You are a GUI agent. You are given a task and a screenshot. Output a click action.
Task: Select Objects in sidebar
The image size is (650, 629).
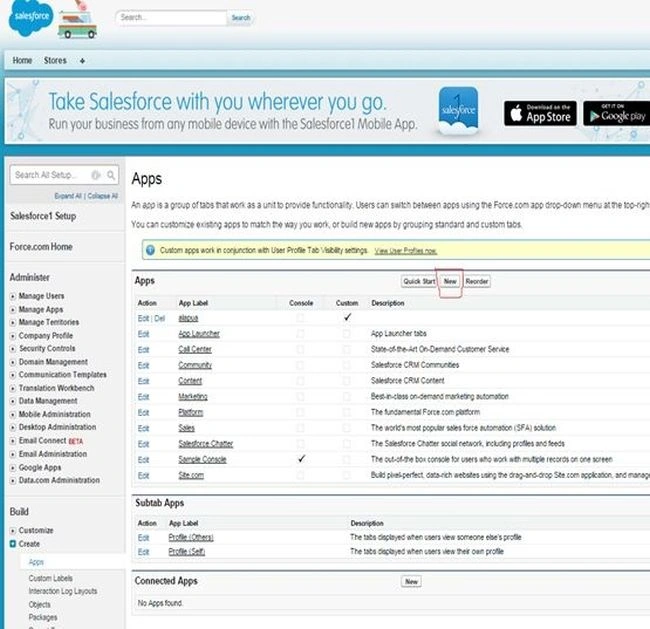[x=39, y=605]
